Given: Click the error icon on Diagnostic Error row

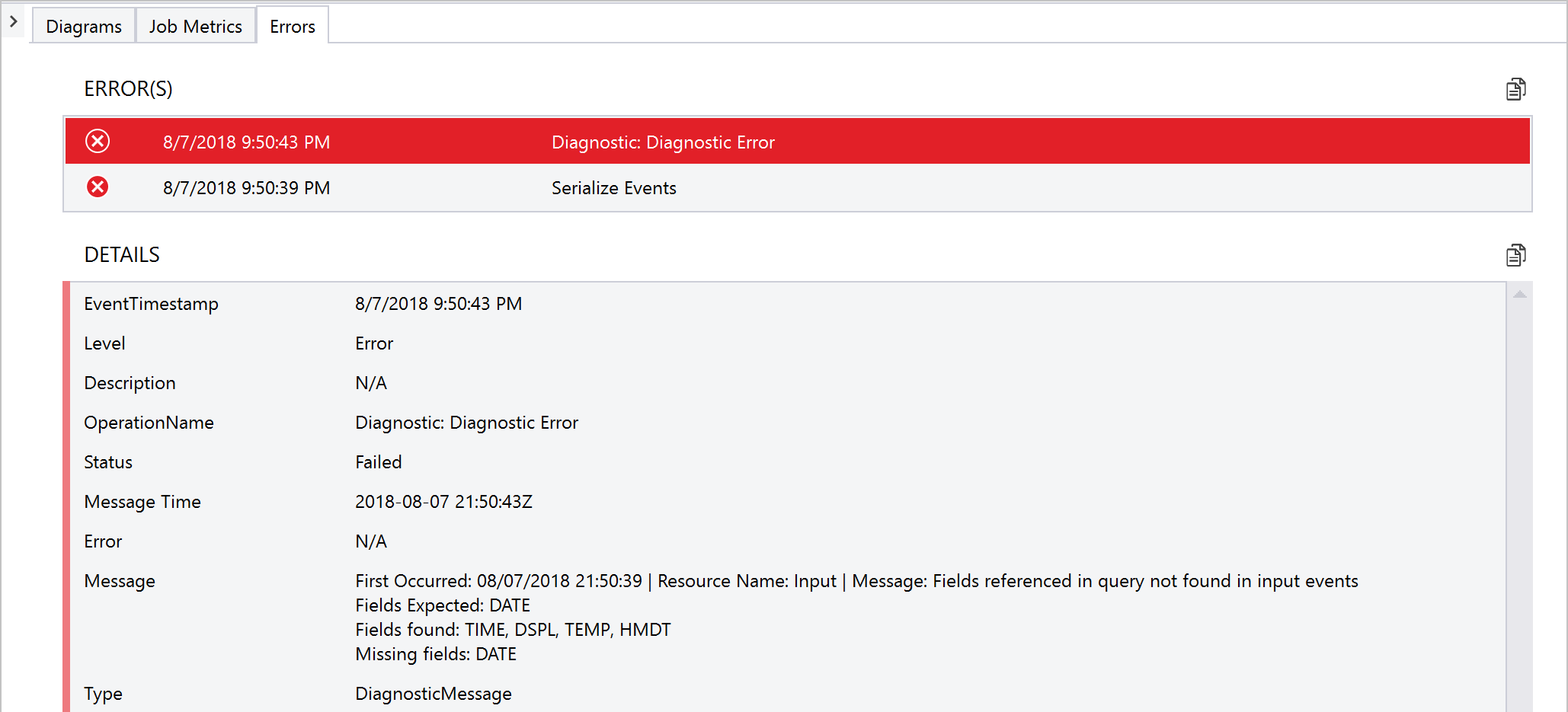Looking at the screenshot, I should coord(98,142).
